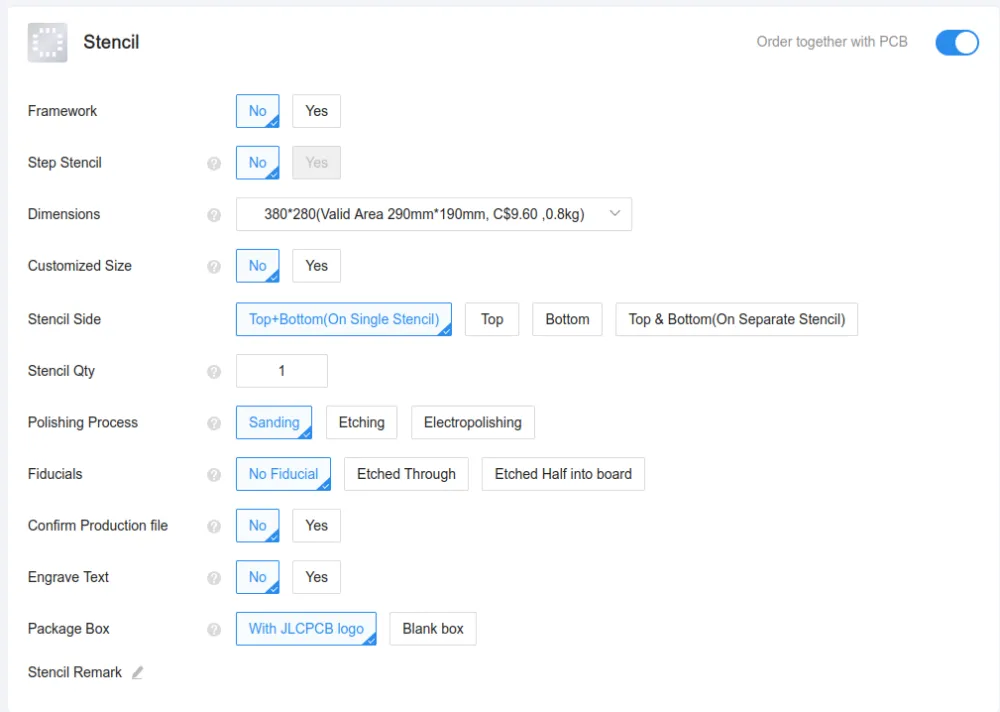Pick the Etched Through fiducial option
Screen dimensions: 1000x712
click(406, 474)
